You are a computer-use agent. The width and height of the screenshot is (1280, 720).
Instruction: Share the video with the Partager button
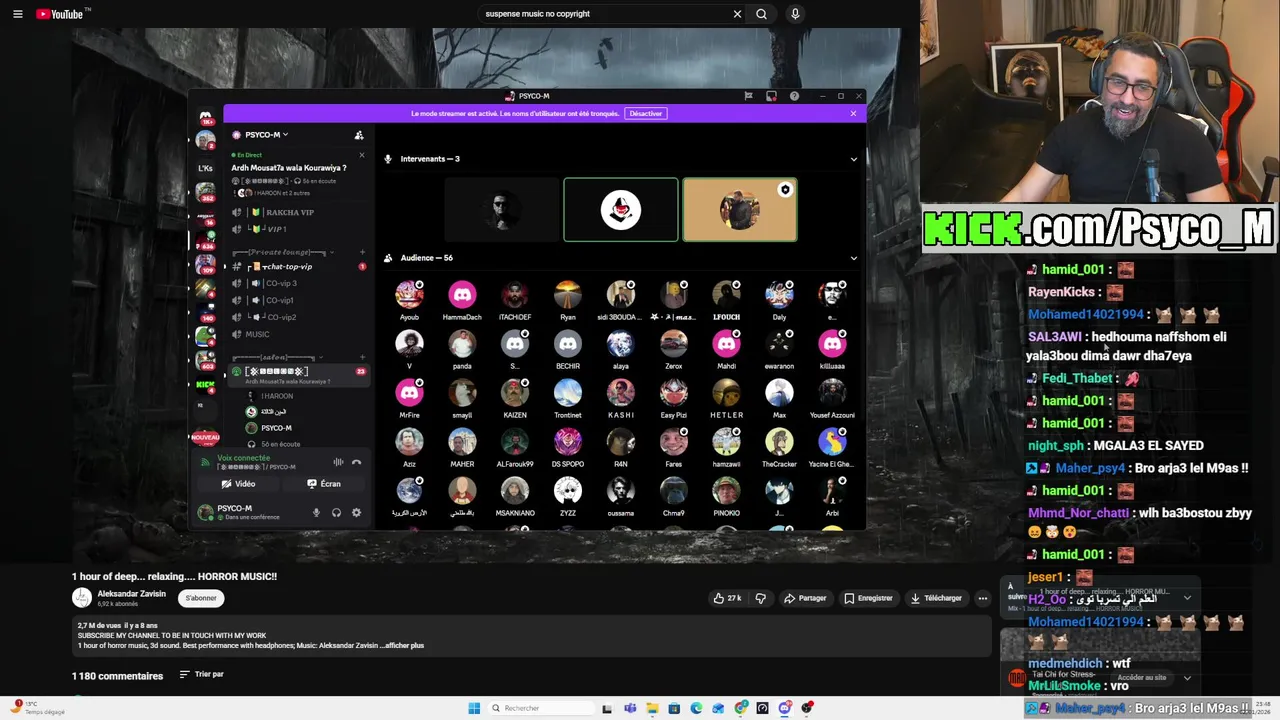tap(805, 598)
